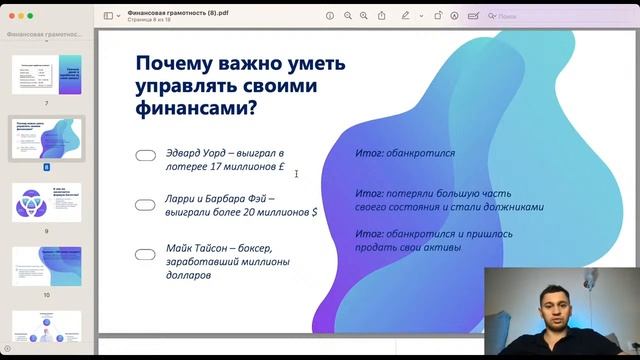This screenshot has height=360, width=640.
Task: Click the zoom in magnifier
Action: tap(364, 16)
